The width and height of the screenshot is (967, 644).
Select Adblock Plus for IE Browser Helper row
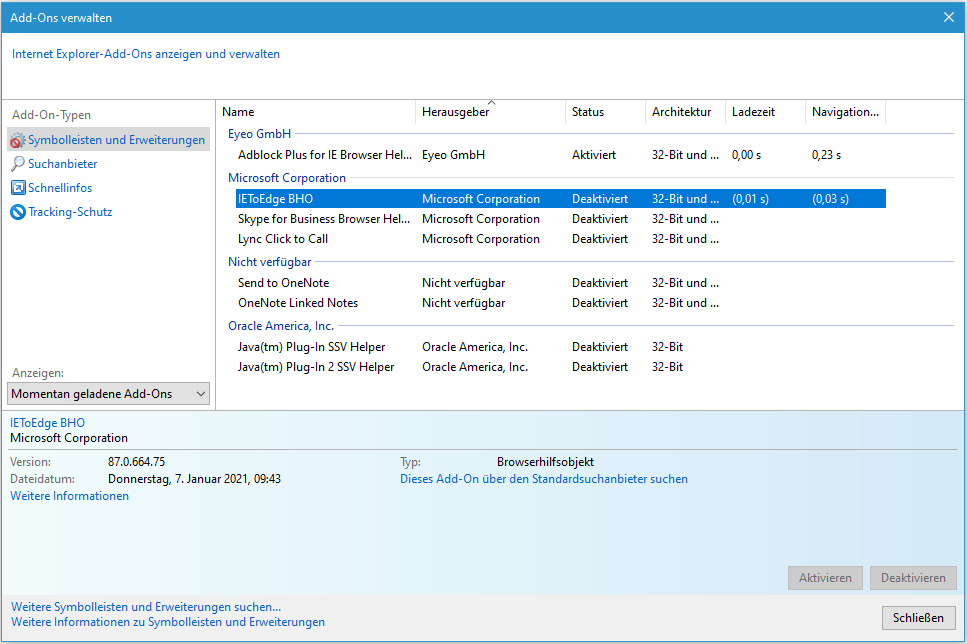pyautogui.click(x=561, y=155)
